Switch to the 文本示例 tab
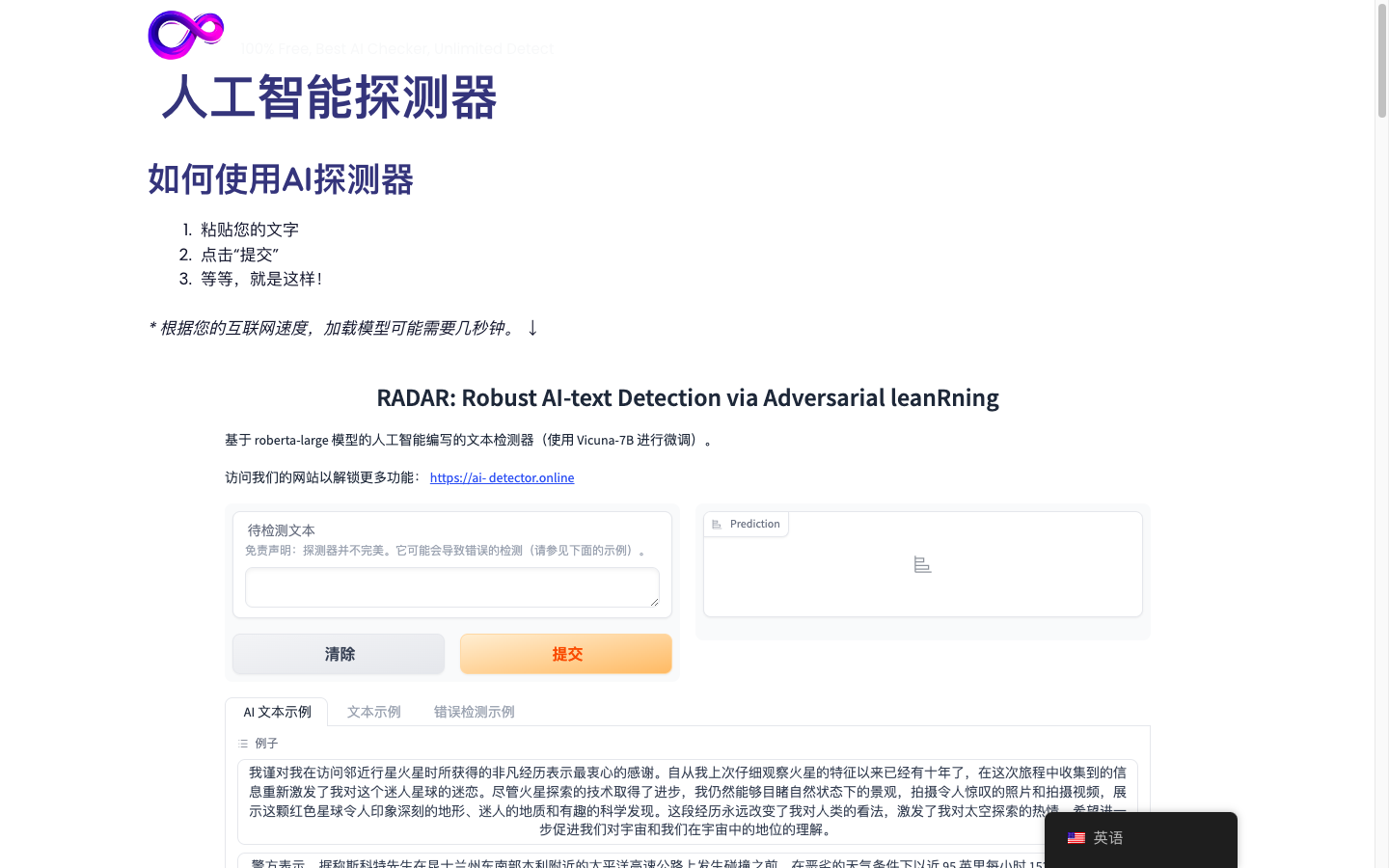 tap(373, 712)
